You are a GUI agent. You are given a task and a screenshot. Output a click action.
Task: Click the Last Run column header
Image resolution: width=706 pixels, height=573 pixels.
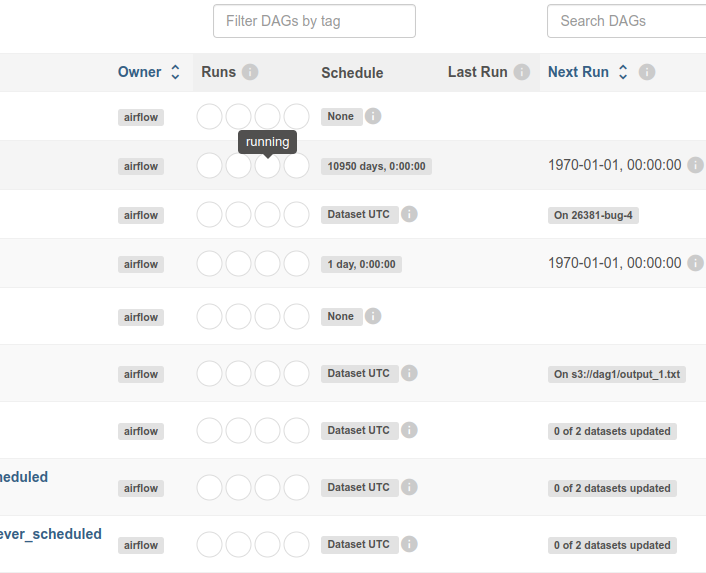(x=477, y=72)
